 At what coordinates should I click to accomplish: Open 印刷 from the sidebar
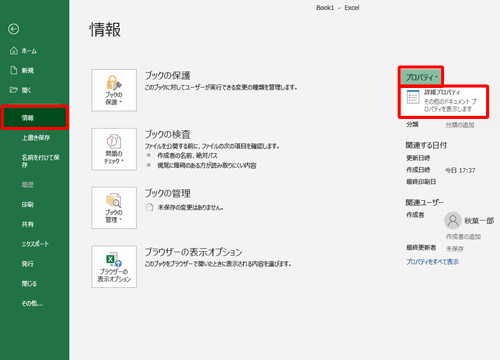[28, 204]
